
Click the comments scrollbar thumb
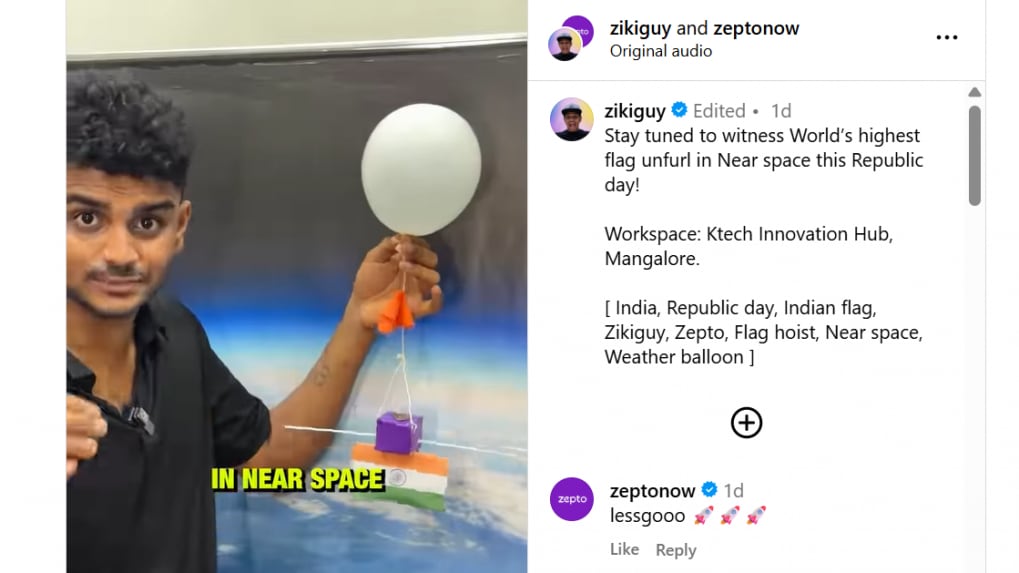(974, 156)
